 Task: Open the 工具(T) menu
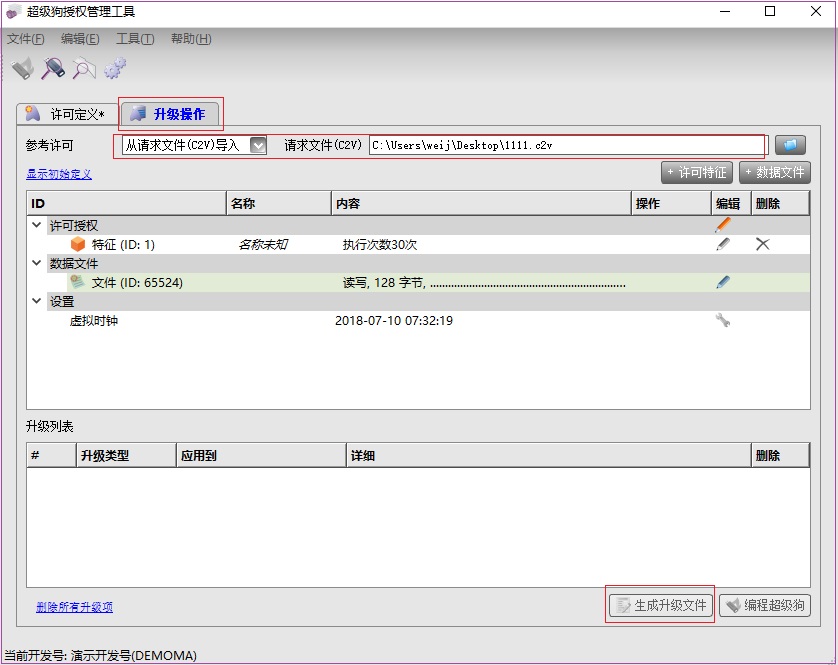point(135,39)
